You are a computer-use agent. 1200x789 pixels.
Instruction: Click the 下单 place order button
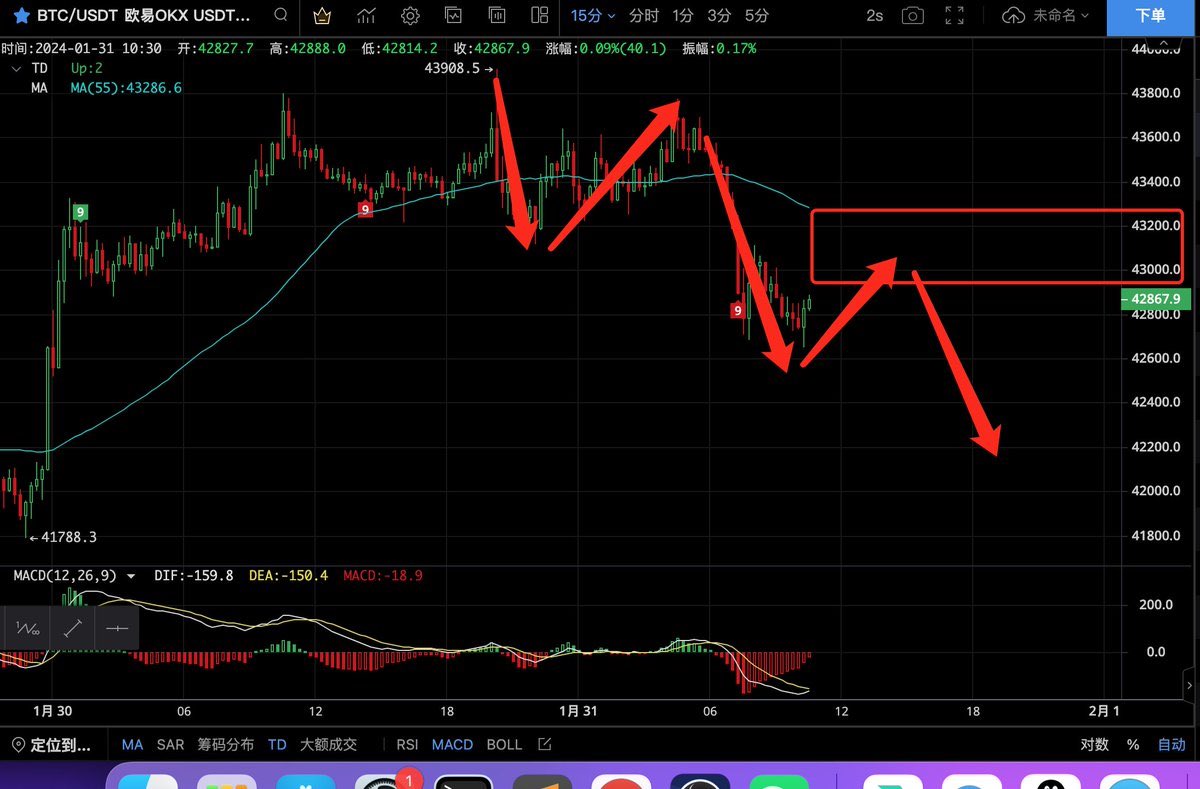tap(1151, 16)
